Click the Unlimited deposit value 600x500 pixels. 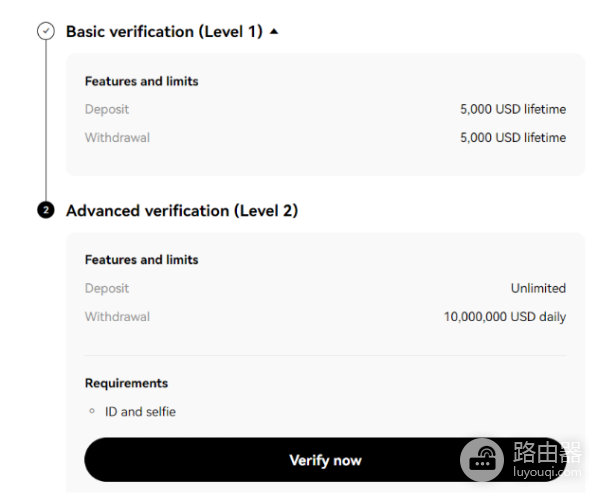(x=538, y=288)
